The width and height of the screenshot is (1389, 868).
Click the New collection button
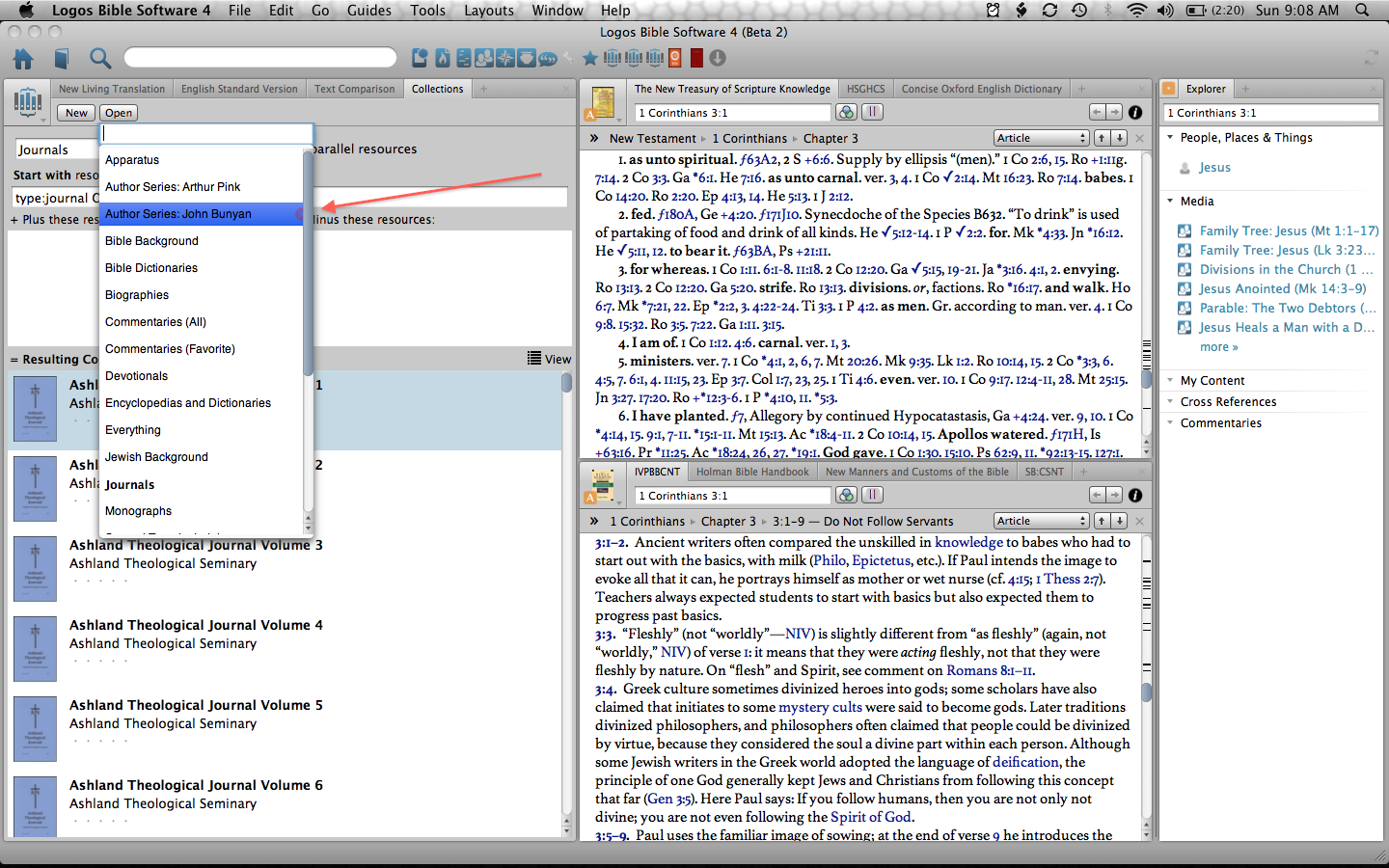point(77,113)
